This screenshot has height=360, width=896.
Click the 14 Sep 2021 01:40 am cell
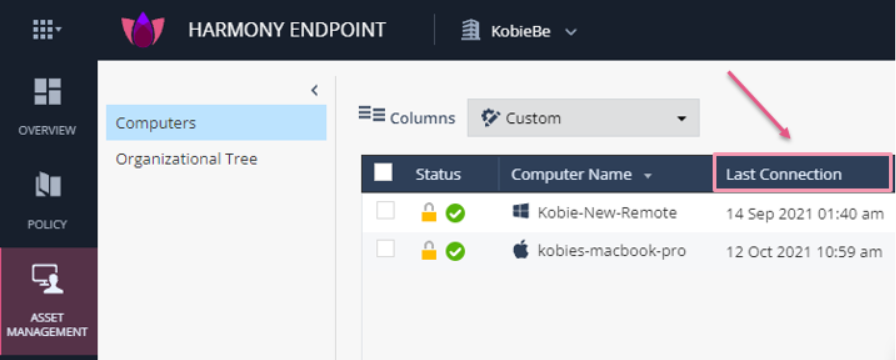click(805, 214)
